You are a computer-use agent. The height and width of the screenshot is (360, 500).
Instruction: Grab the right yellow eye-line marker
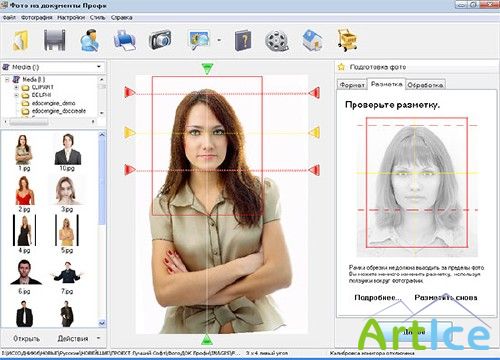point(314,133)
